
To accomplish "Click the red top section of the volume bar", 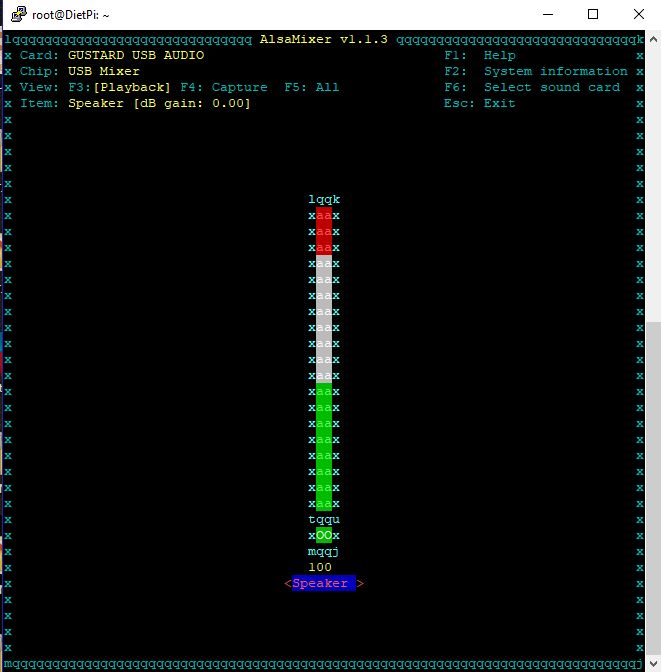I will (x=324, y=230).
